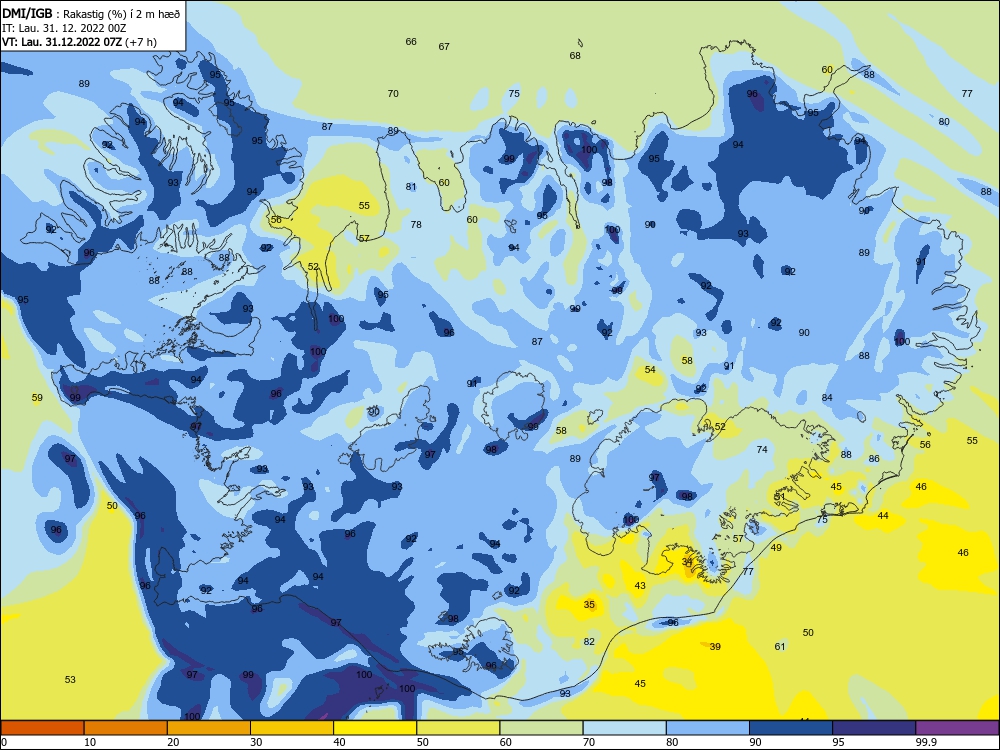Click the 30–40 golden legend swatch
This screenshot has width=1000, height=750.
[292, 728]
